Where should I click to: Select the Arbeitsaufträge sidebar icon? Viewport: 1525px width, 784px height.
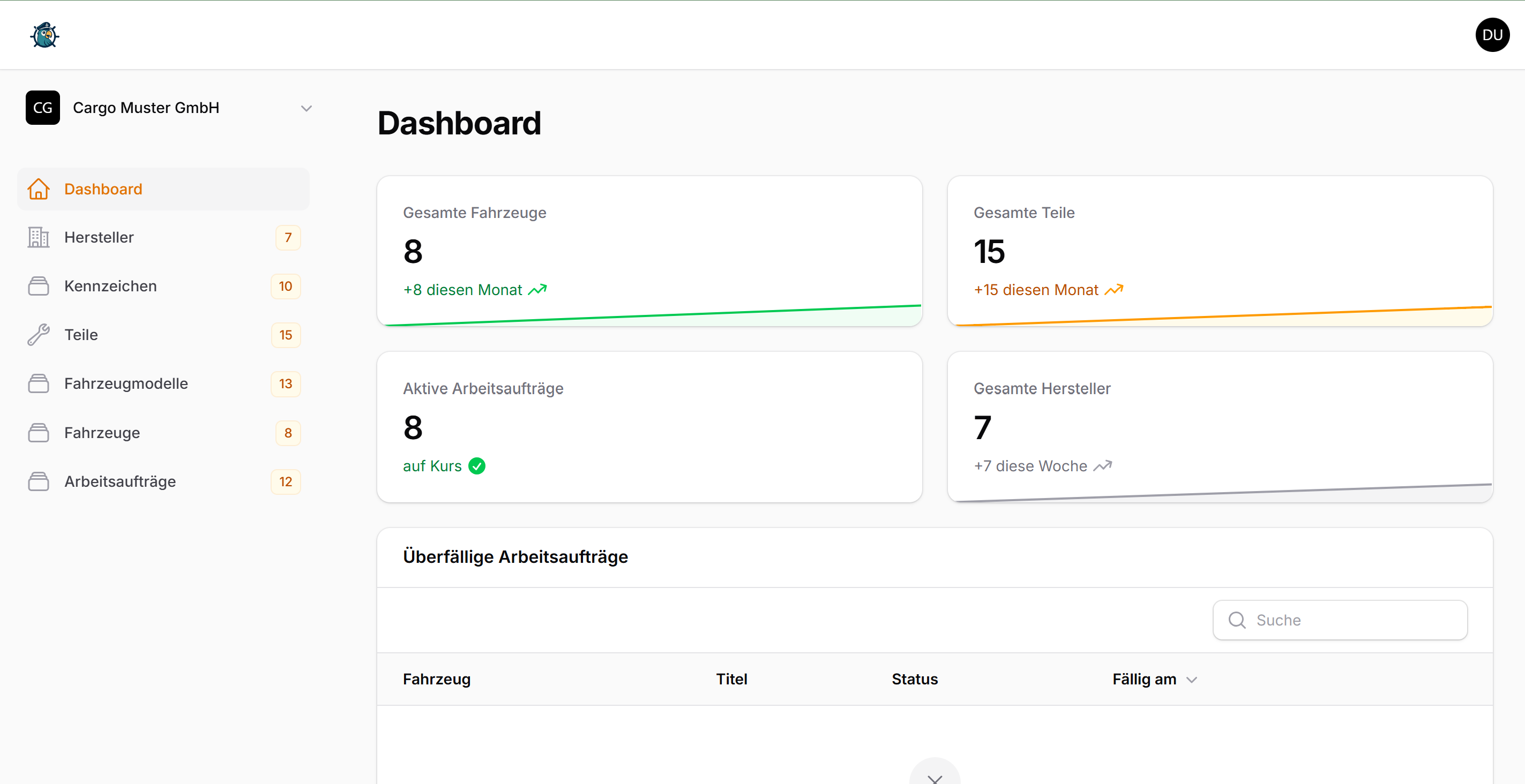coord(39,481)
